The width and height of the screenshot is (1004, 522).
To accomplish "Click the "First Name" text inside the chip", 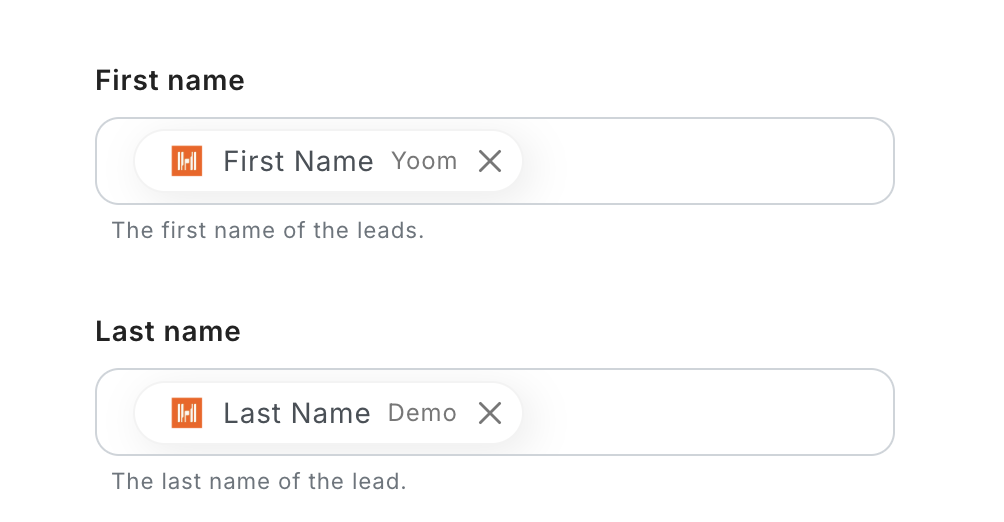I will coord(298,161).
